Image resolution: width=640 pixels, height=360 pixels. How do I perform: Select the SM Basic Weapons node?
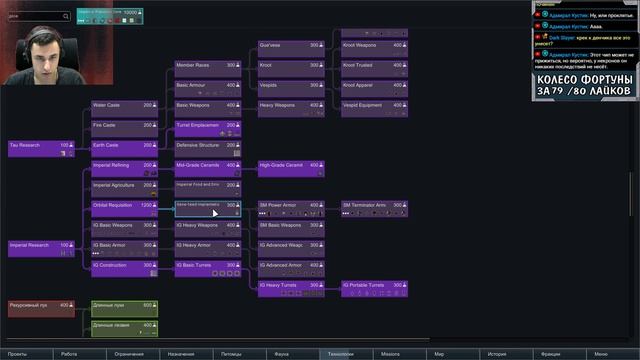[x=291, y=229]
